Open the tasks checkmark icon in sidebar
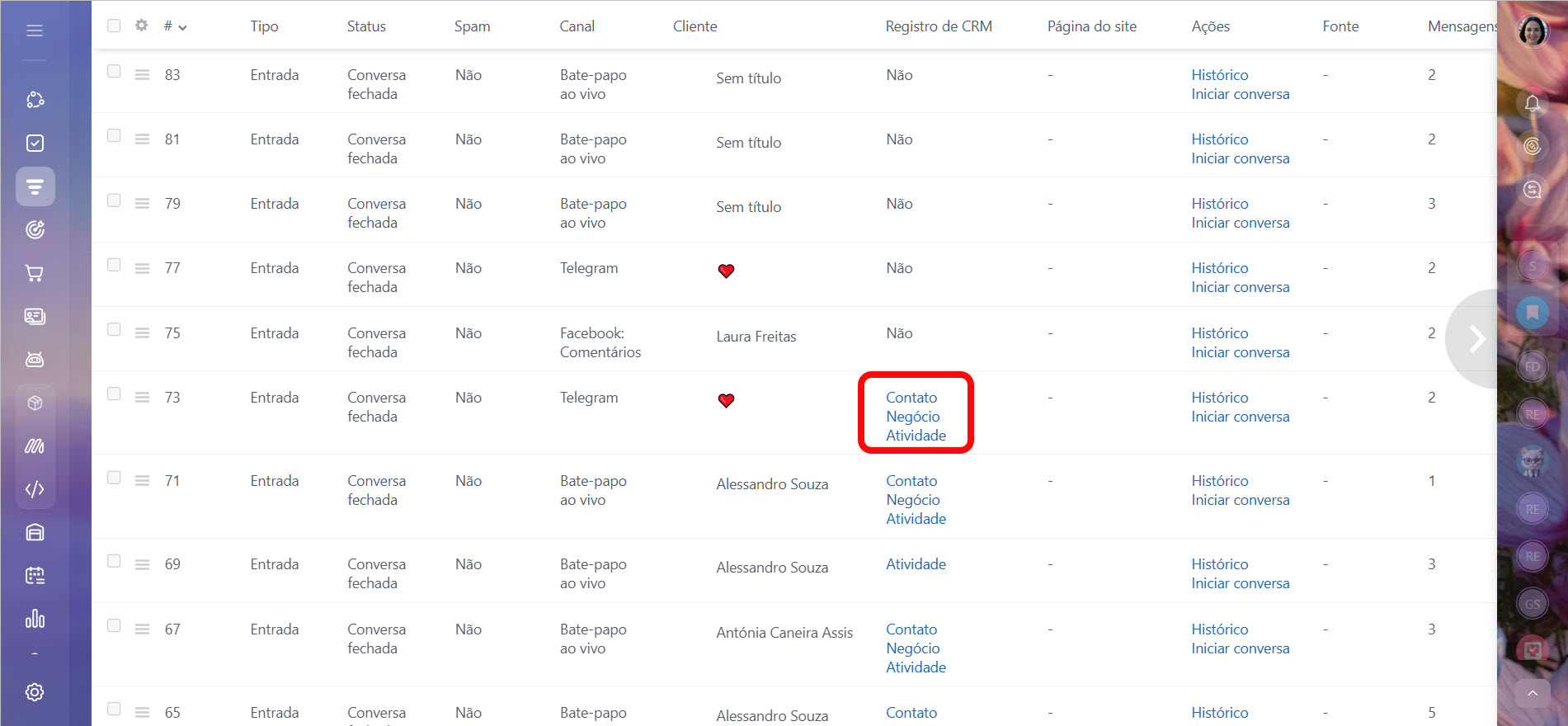This screenshot has height=726, width=1568. [x=35, y=143]
